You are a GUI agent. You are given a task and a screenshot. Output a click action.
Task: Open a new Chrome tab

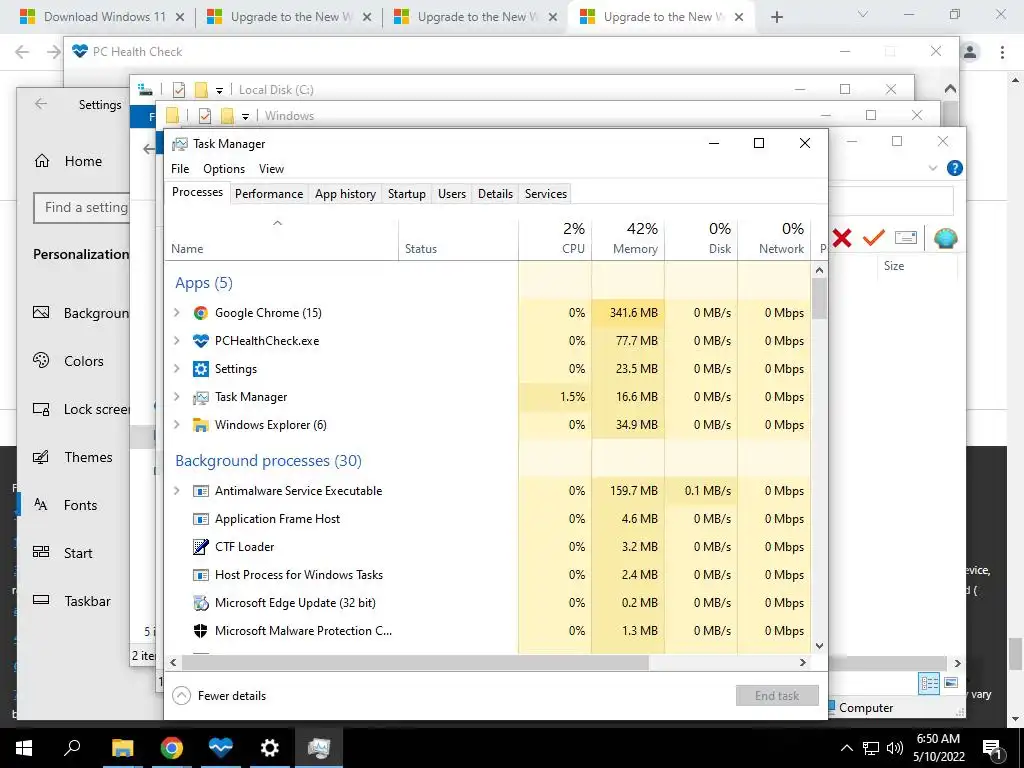pos(776,17)
